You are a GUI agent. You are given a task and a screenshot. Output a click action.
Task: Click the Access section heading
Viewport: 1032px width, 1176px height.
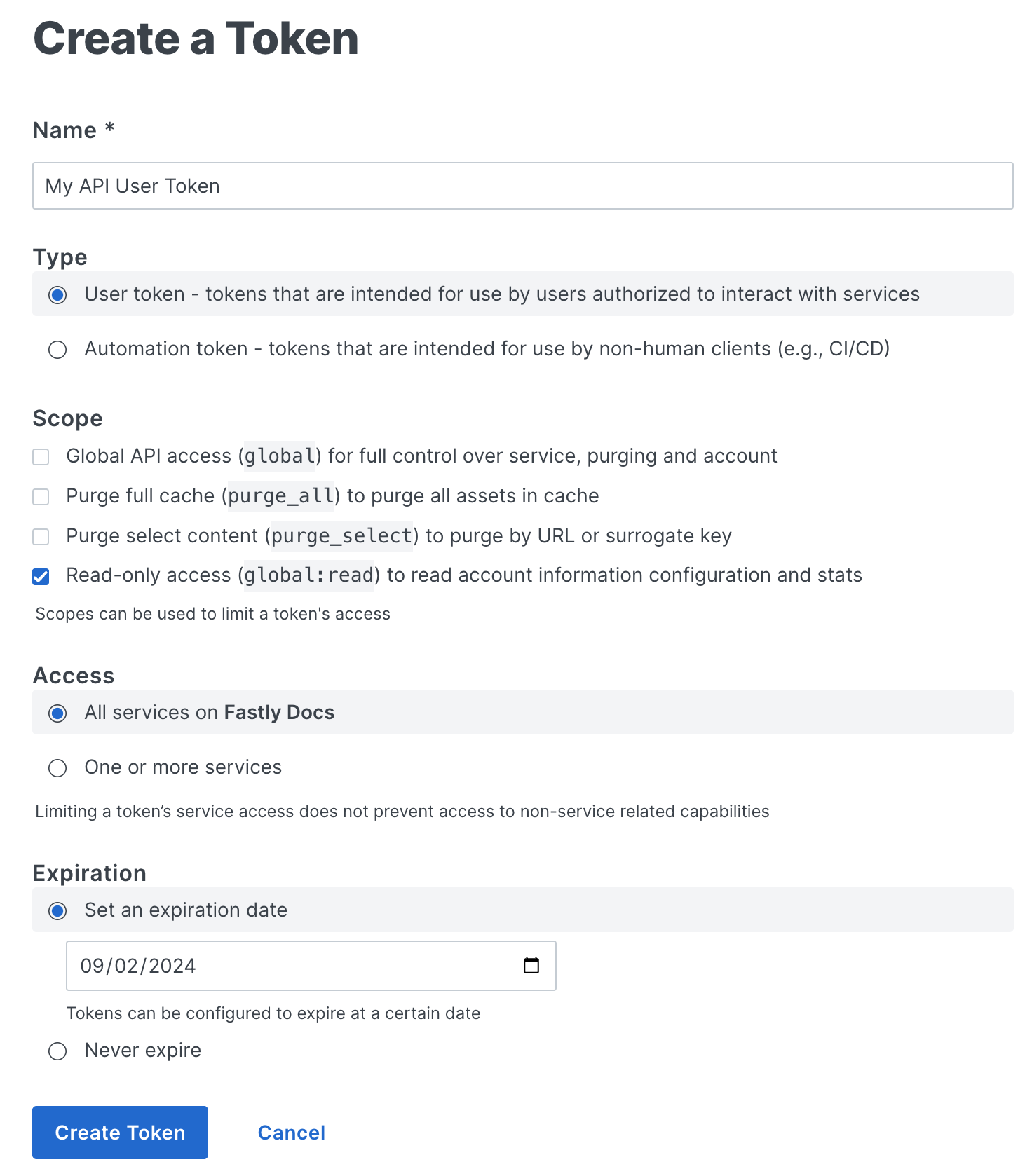point(73,675)
